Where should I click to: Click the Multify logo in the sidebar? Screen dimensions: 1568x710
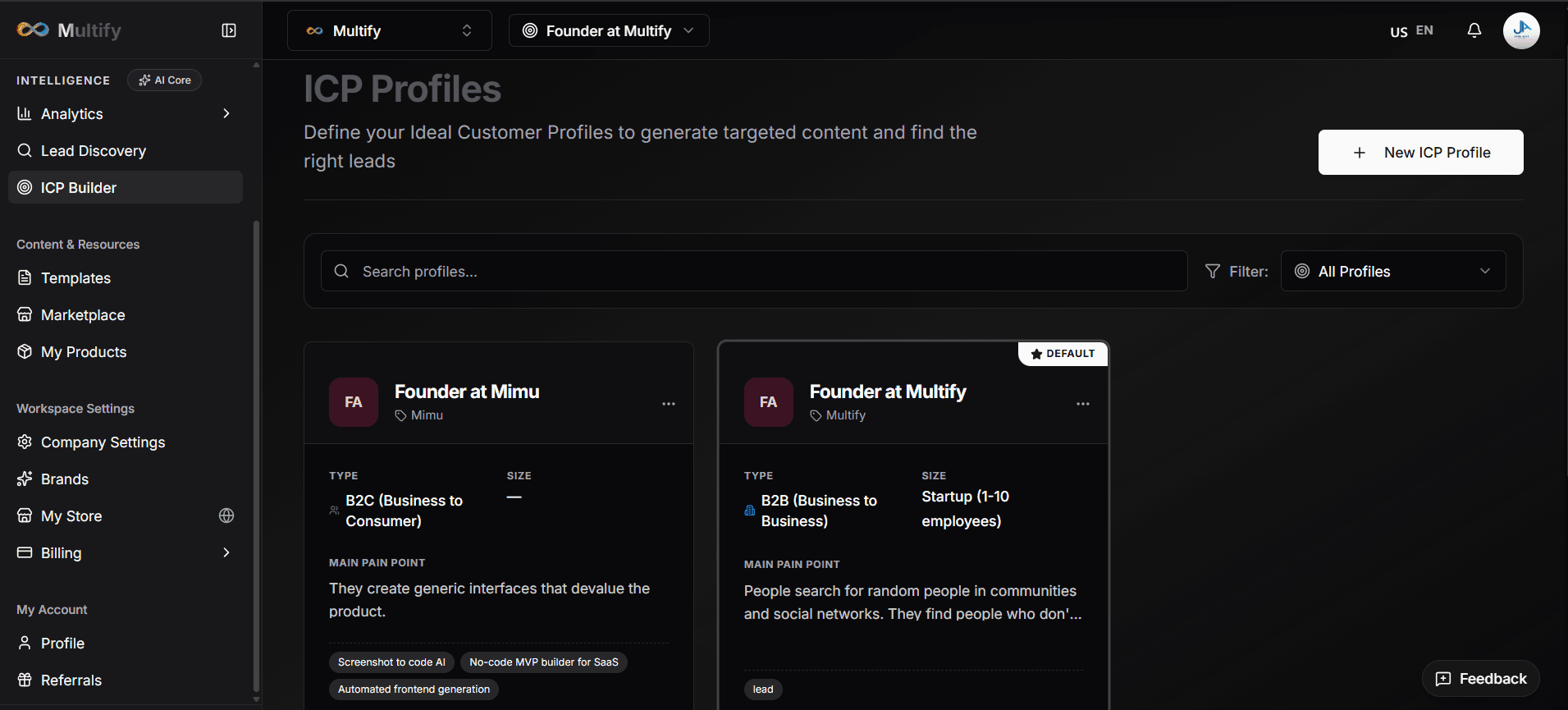coord(69,30)
